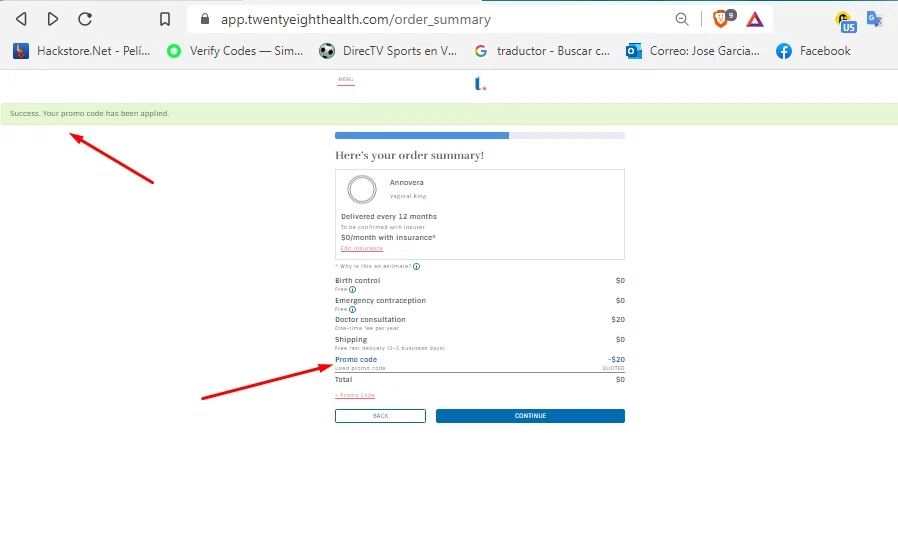Viewport: 898px width, 558px height.
Task: Open the Correo Jose Garcia Outlook bookmark
Action: coord(693,51)
